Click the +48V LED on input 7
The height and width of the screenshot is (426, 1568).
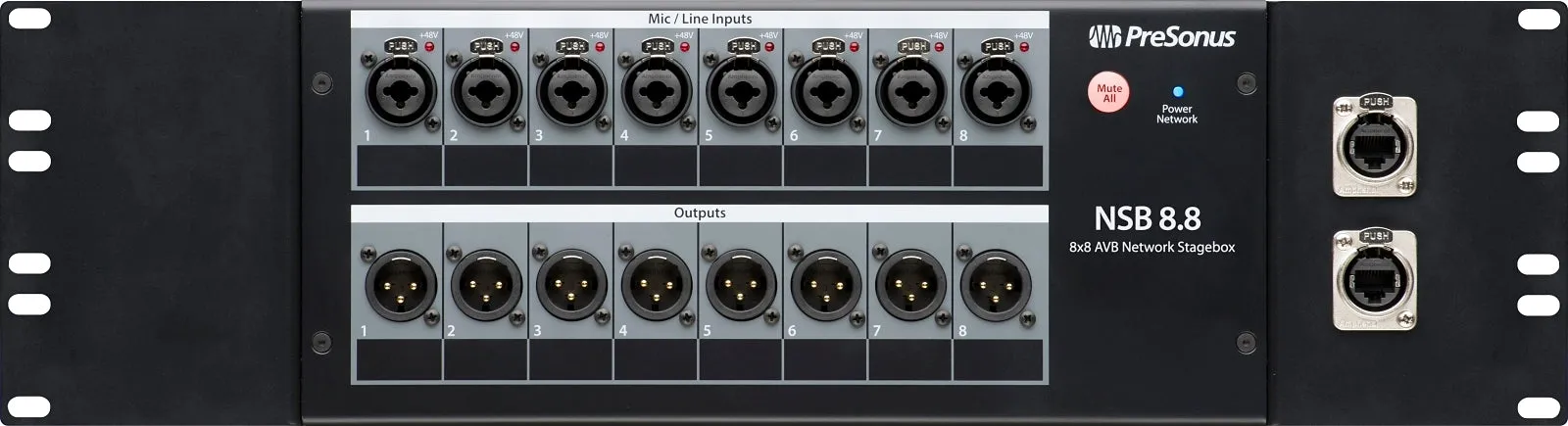(x=940, y=46)
